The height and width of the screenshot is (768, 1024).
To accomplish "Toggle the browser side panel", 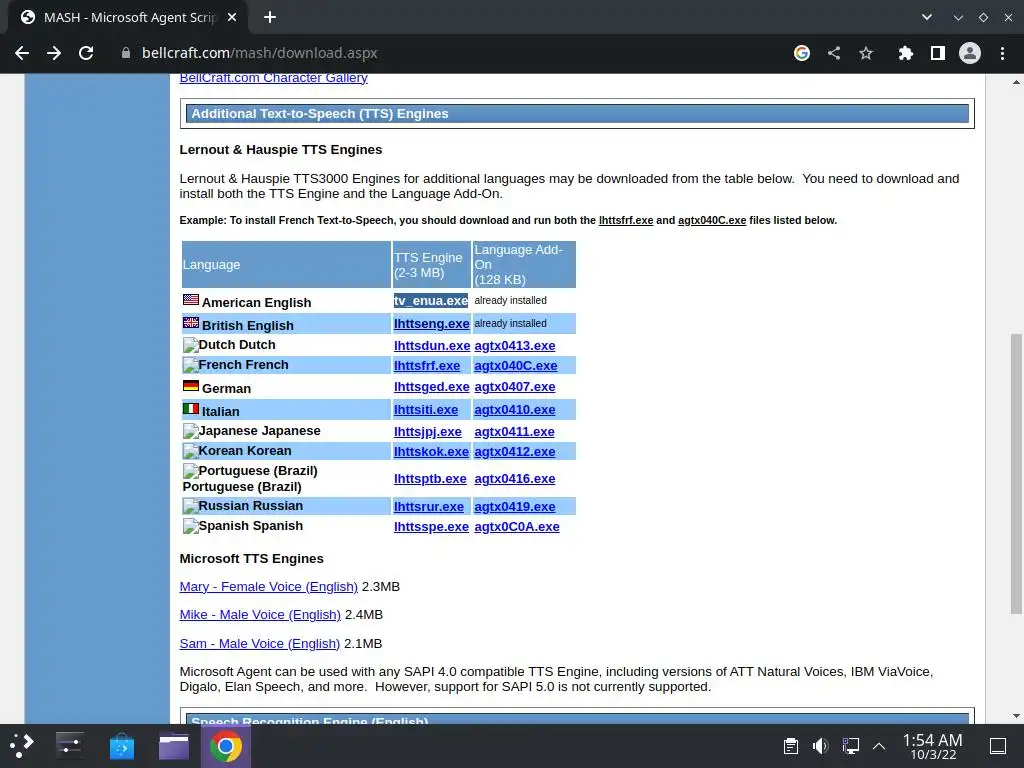I will tap(938, 53).
